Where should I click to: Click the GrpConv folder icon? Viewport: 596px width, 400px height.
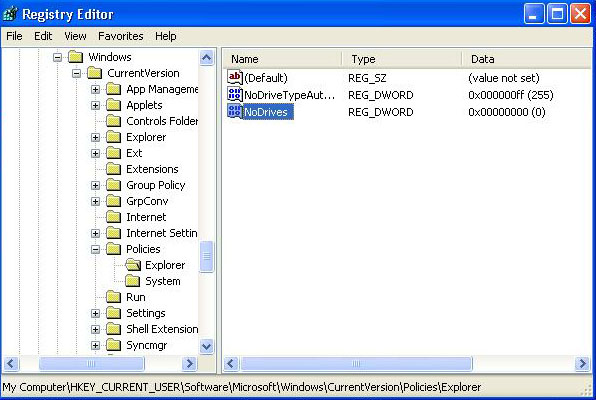pos(113,201)
